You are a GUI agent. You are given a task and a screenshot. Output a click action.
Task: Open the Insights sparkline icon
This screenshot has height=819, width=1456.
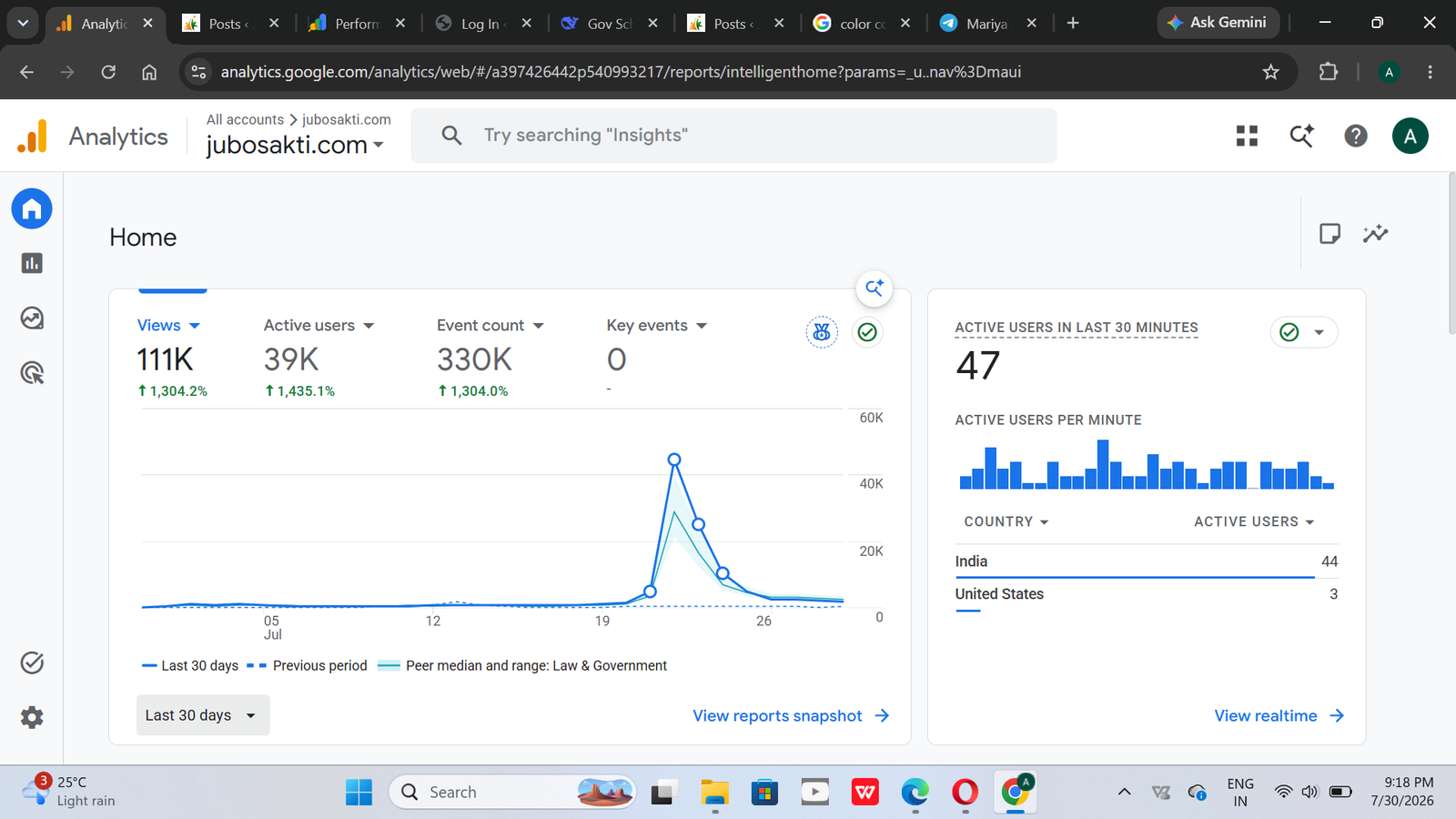[x=1376, y=234]
